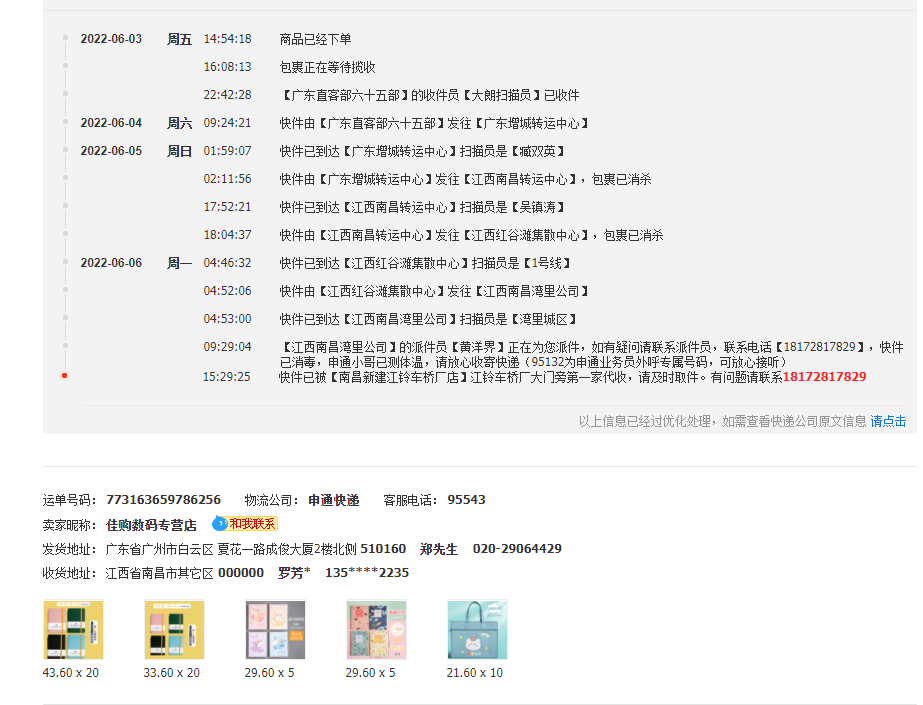The width and height of the screenshot is (923, 705).
Task: Click the 04:53:00 entry scanned by 湾里城区
Action: click(428, 319)
